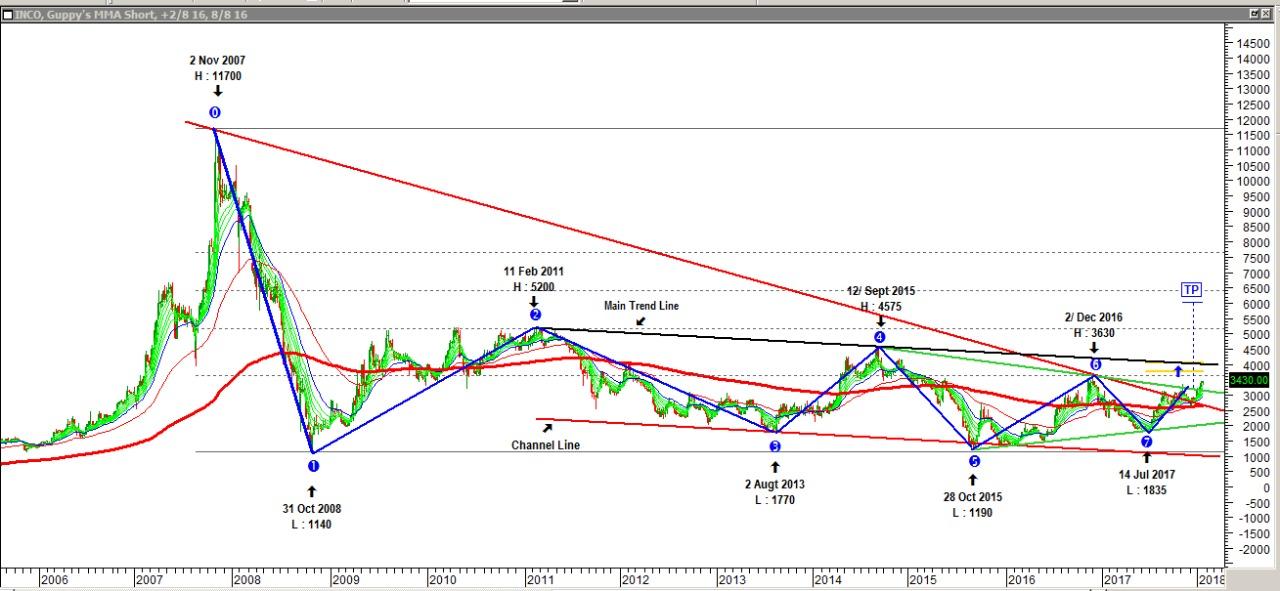Select the "Main Trend Line" text label

coord(641,306)
